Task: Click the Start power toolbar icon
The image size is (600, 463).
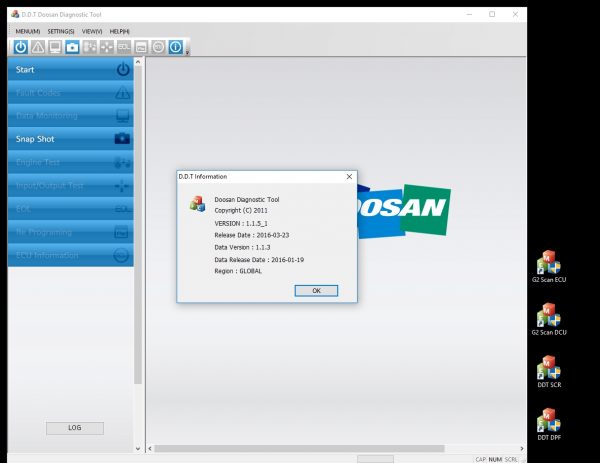Action: click(x=21, y=47)
